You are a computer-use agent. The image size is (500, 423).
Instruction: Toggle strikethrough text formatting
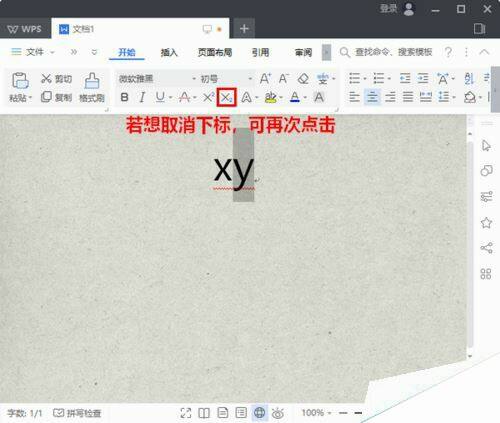click(184, 97)
